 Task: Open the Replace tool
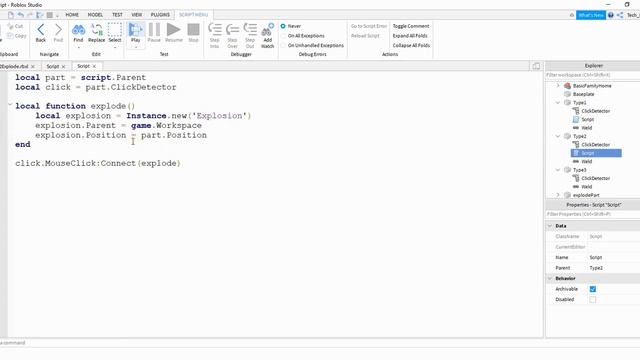point(96,33)
